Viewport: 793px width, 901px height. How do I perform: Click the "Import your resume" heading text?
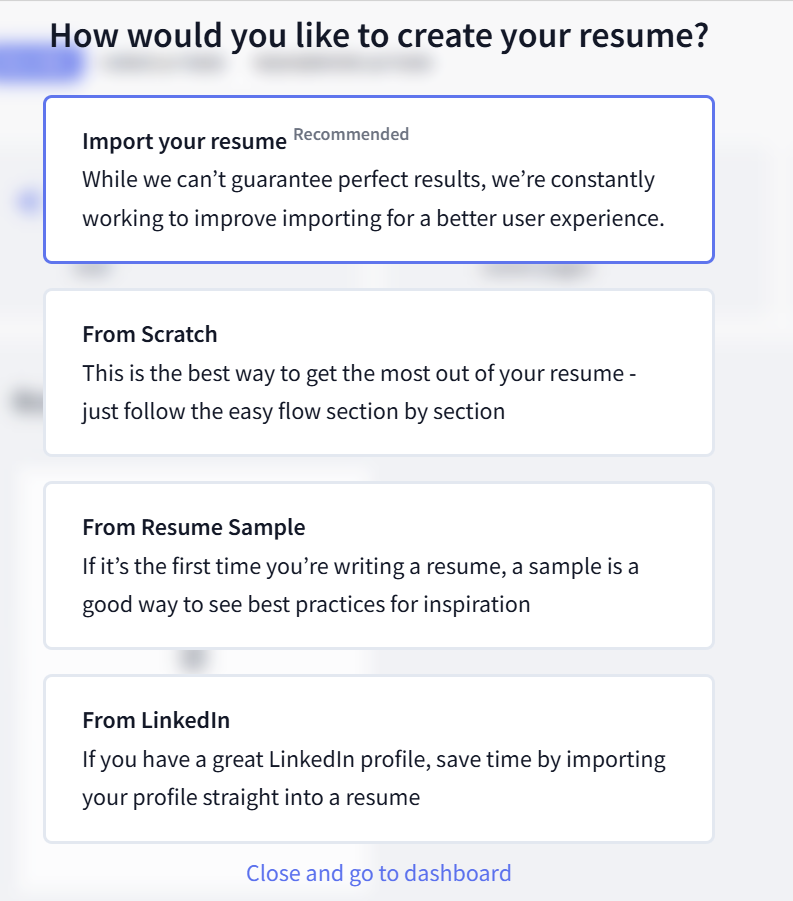[184, 142]
